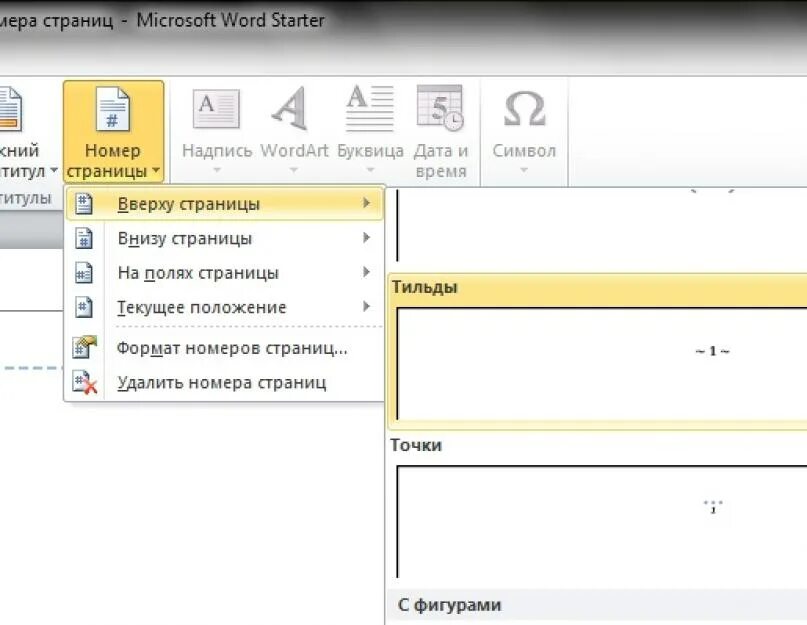Open Формат номеров страниц dialog entry
Image resolution: width=807 pixels, height=625 pixels.
tap(225, 348)
